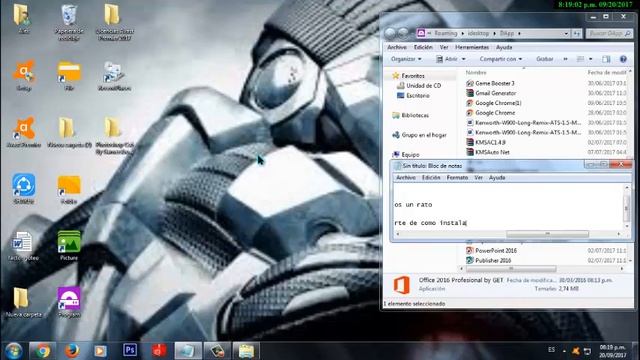Select Grupo en el hogar
This screenshot has width=640, height=360.
[420, 135]
